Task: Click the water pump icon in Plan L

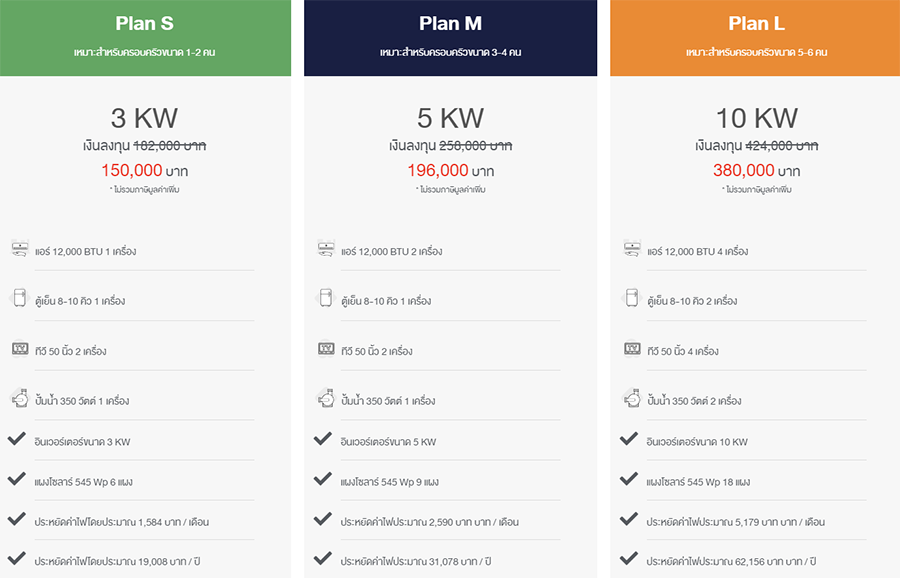Action: point(632,399)
